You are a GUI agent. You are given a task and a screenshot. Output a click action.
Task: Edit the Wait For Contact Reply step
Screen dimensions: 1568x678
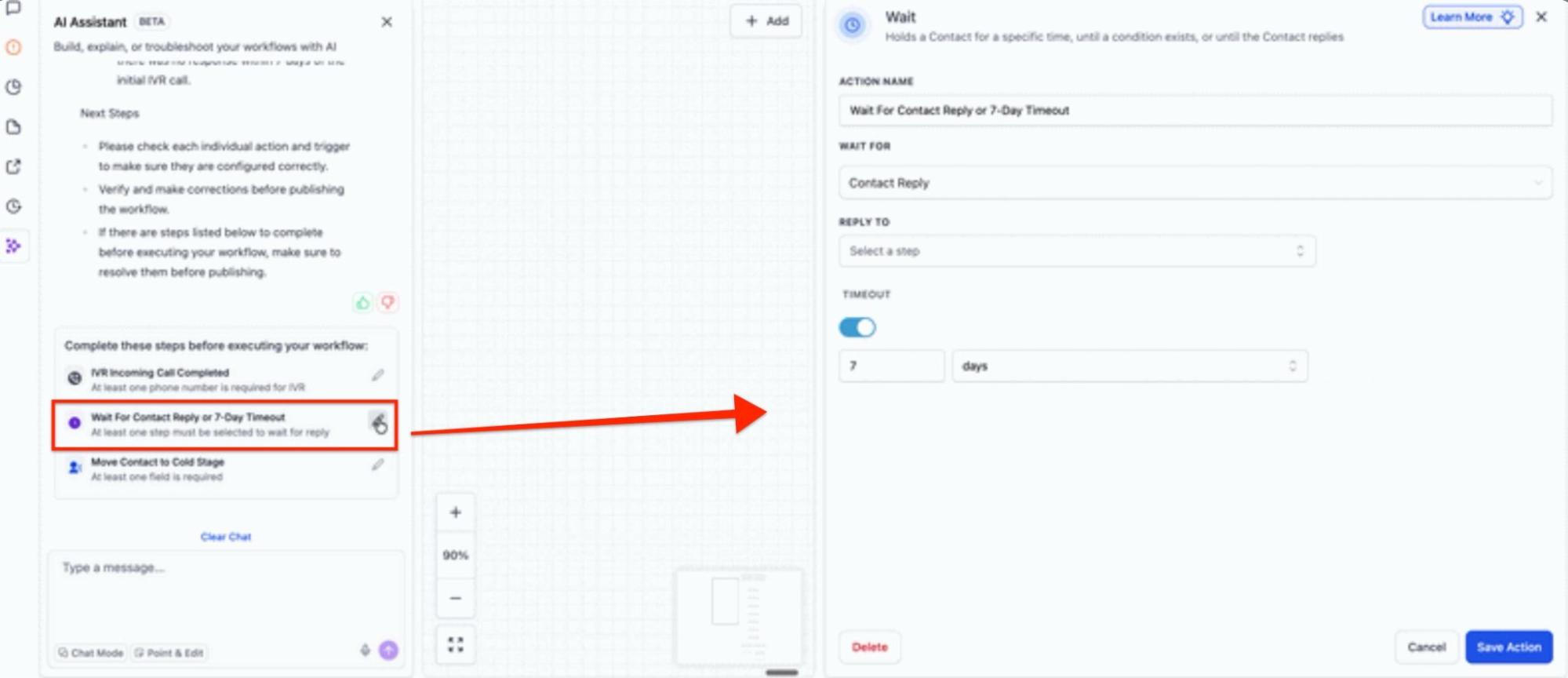(x=378, y=422)
